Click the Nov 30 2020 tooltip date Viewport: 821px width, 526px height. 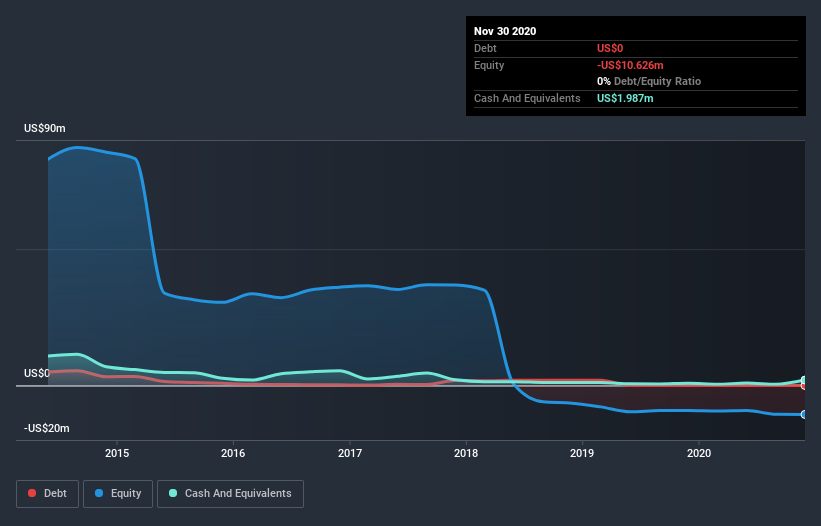(x=505, y=31)
